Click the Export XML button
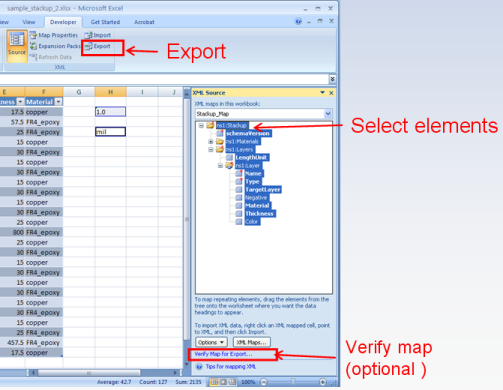 (x=98, y=46)
